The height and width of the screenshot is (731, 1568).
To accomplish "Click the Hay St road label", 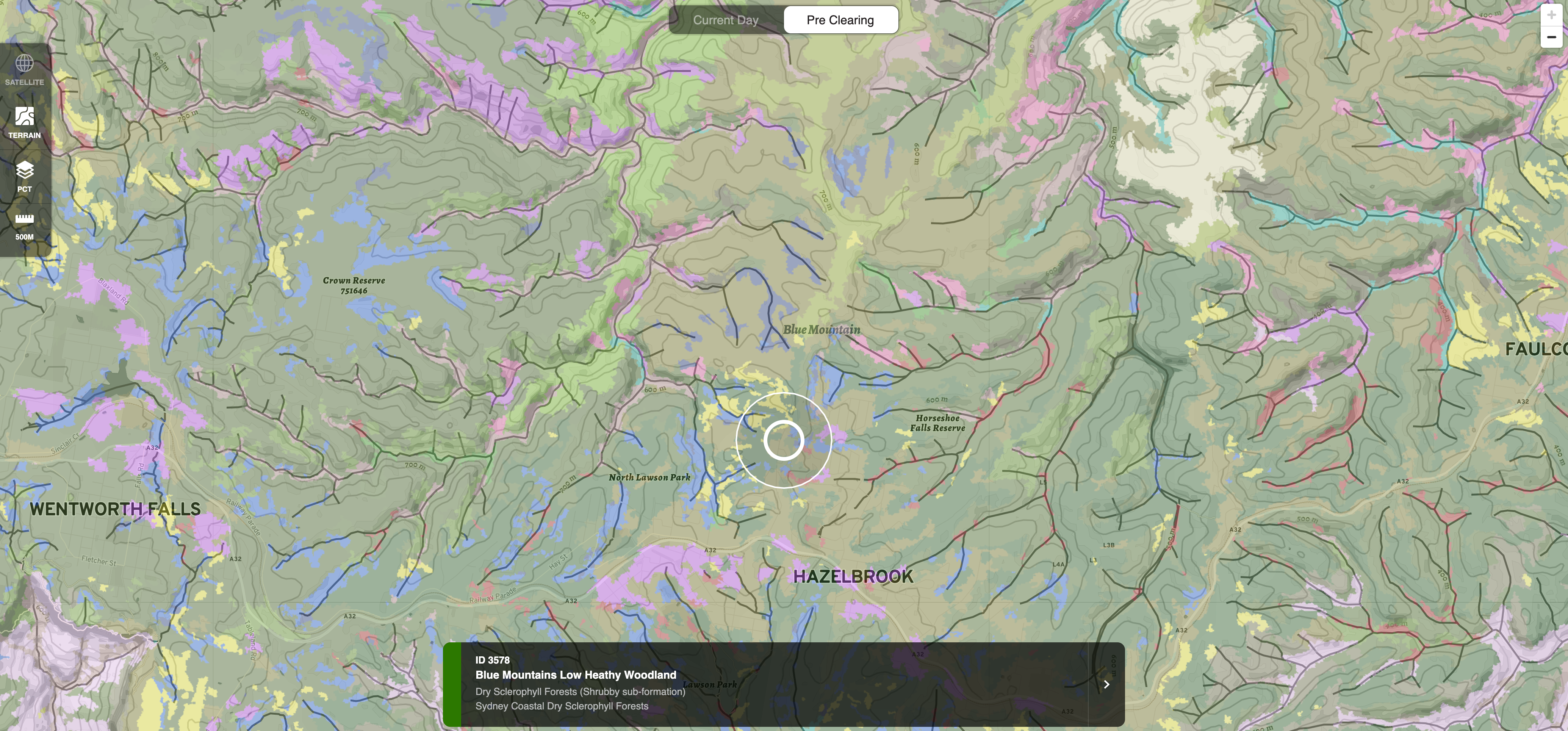I will click(x=558, y=561).
